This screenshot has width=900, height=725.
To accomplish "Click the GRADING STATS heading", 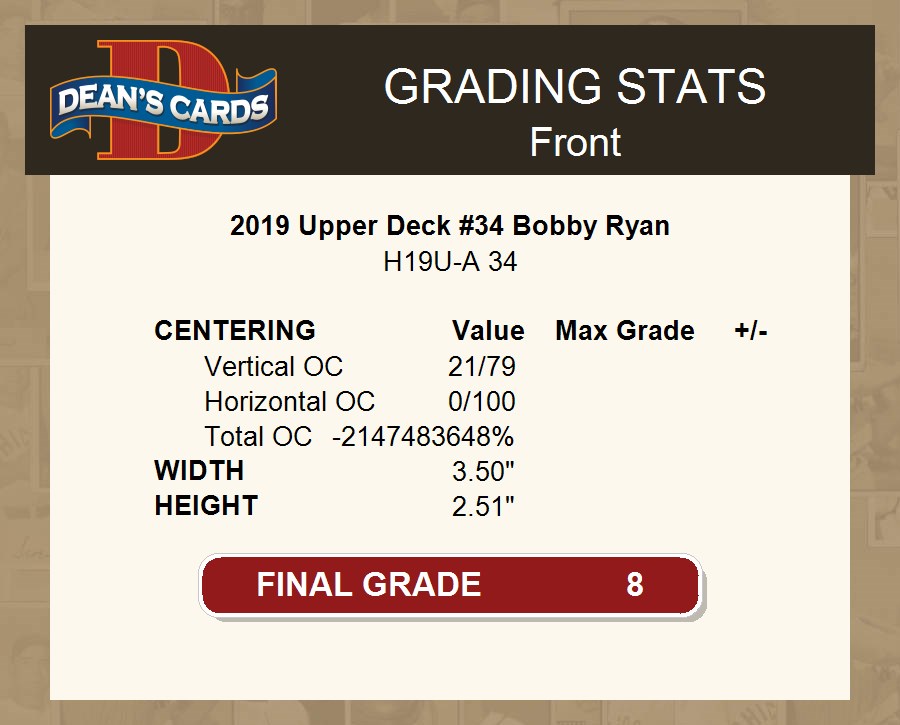I will 575,87.
